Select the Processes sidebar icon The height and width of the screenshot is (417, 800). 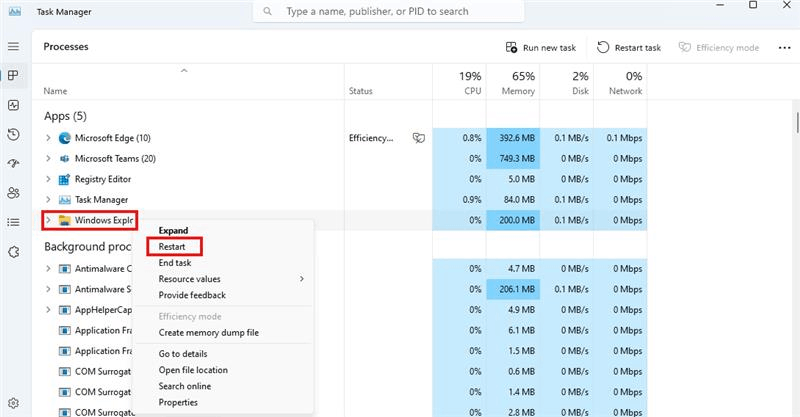pyautogui.click(x=13, y=76)
